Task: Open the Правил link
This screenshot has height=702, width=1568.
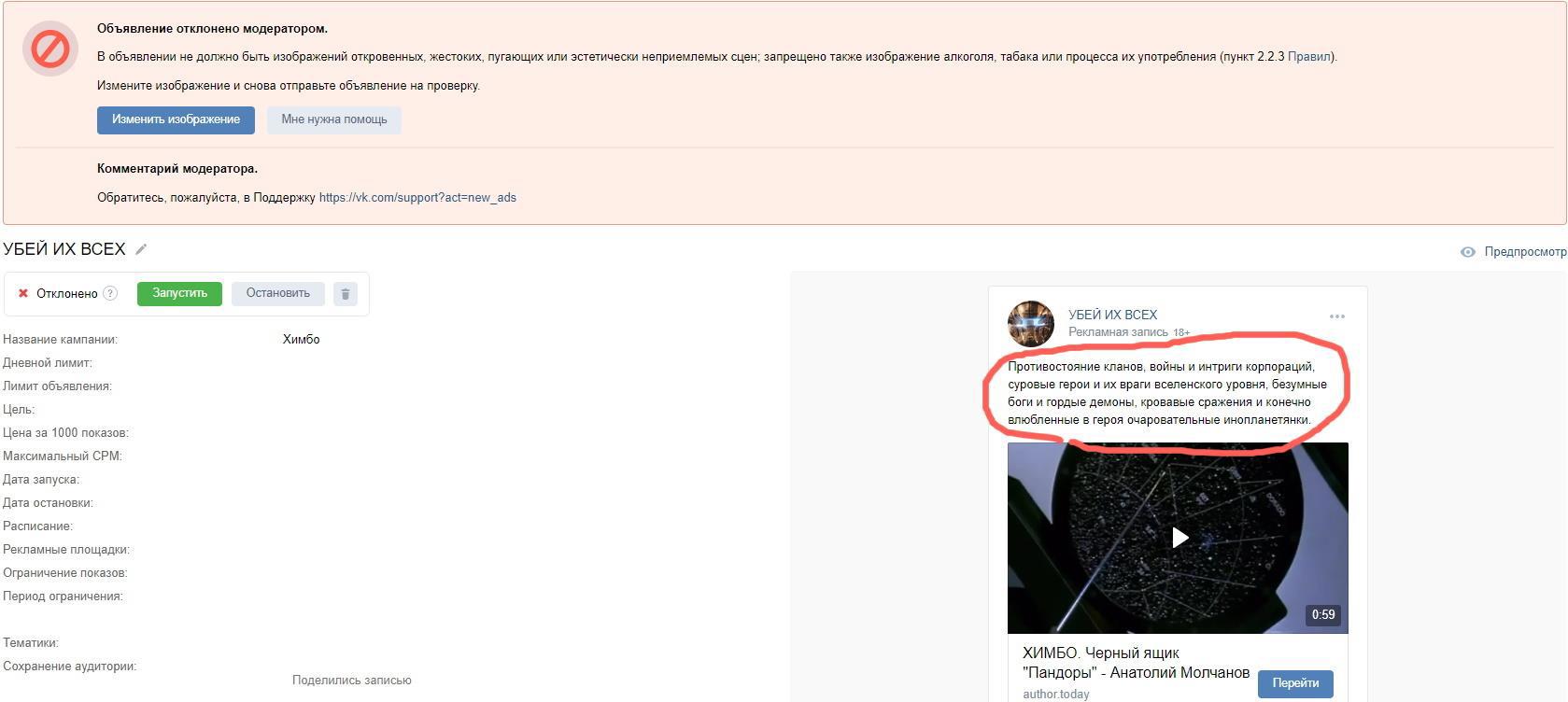Action: (1309, 57)
